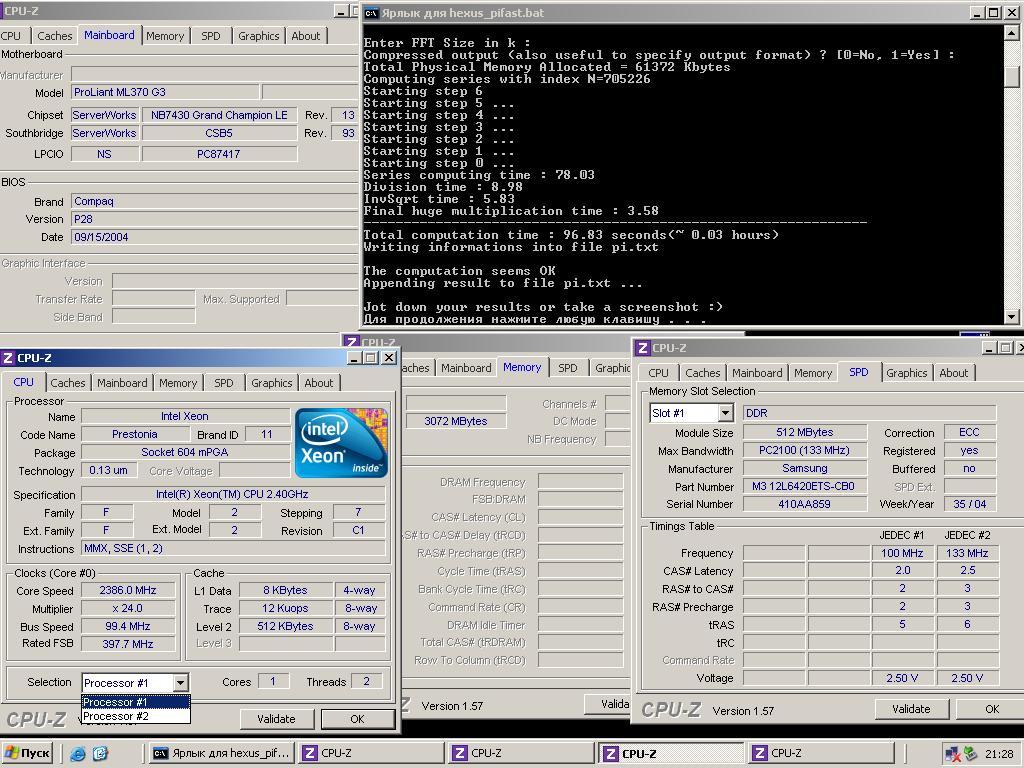Open the Processor selection dropdown arrow

pos(180,683)
